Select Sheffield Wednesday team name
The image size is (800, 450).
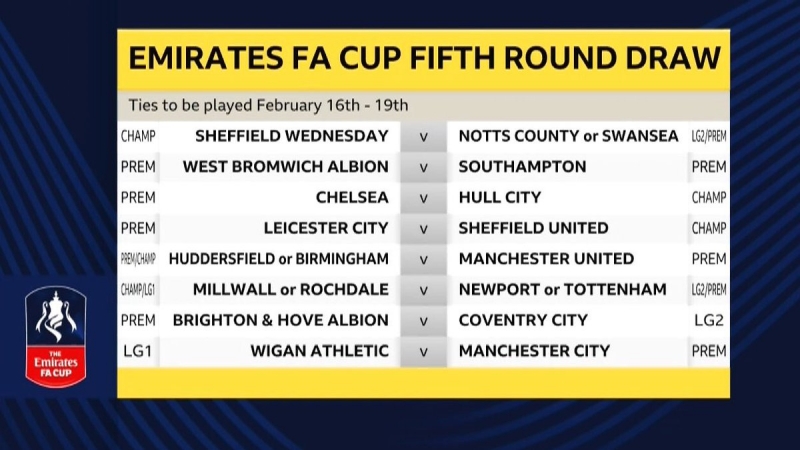point(291,135)
